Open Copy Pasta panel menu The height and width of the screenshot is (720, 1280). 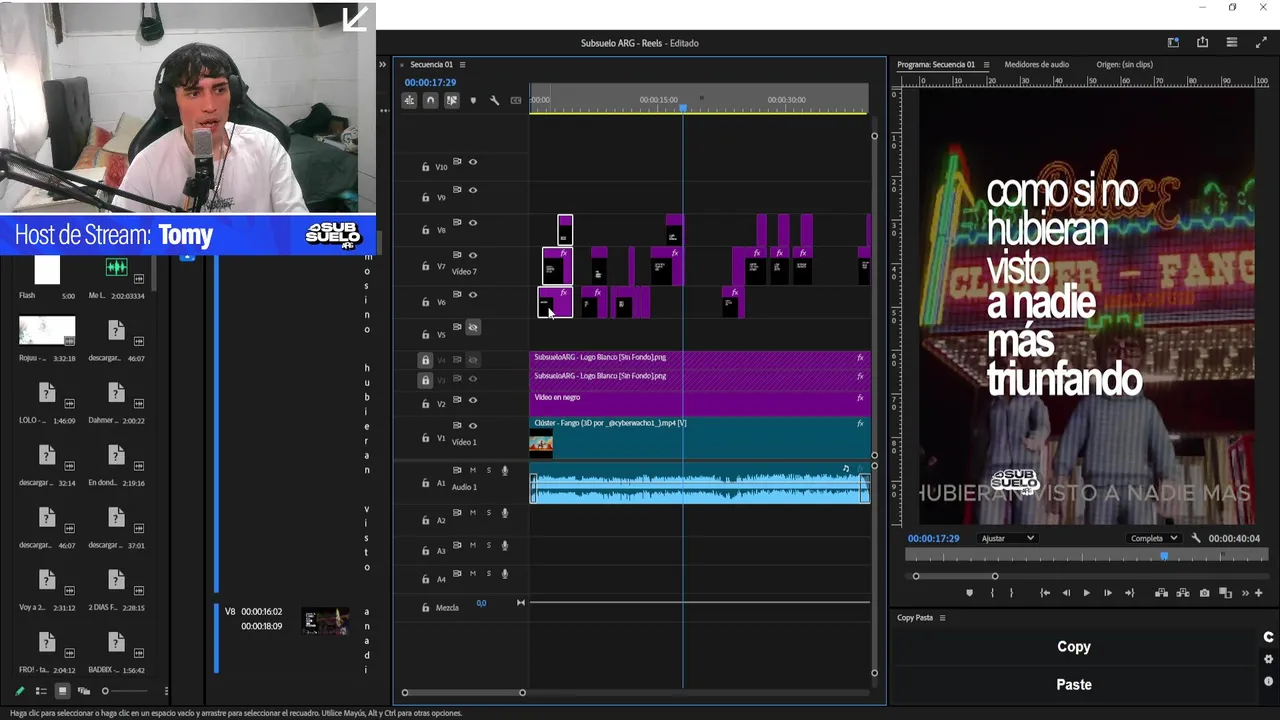click(942, 618)
